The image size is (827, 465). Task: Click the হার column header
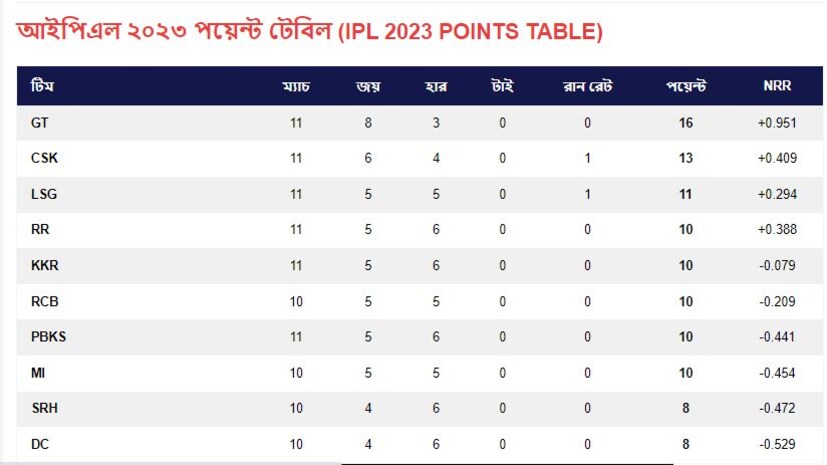click(436, 86)
